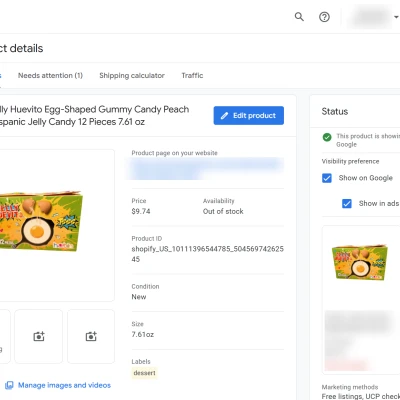Click the main candy box product image

click(40, 222)
